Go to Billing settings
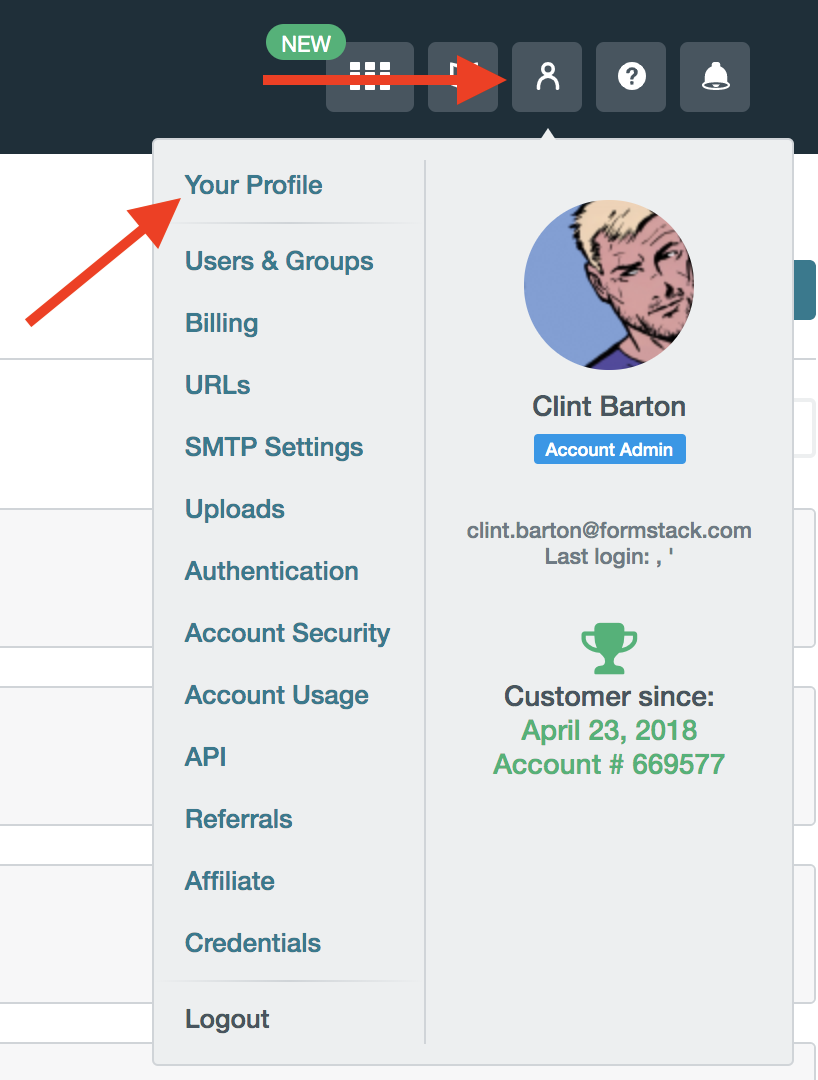The image size is (818, 1080). pos(222,323)
